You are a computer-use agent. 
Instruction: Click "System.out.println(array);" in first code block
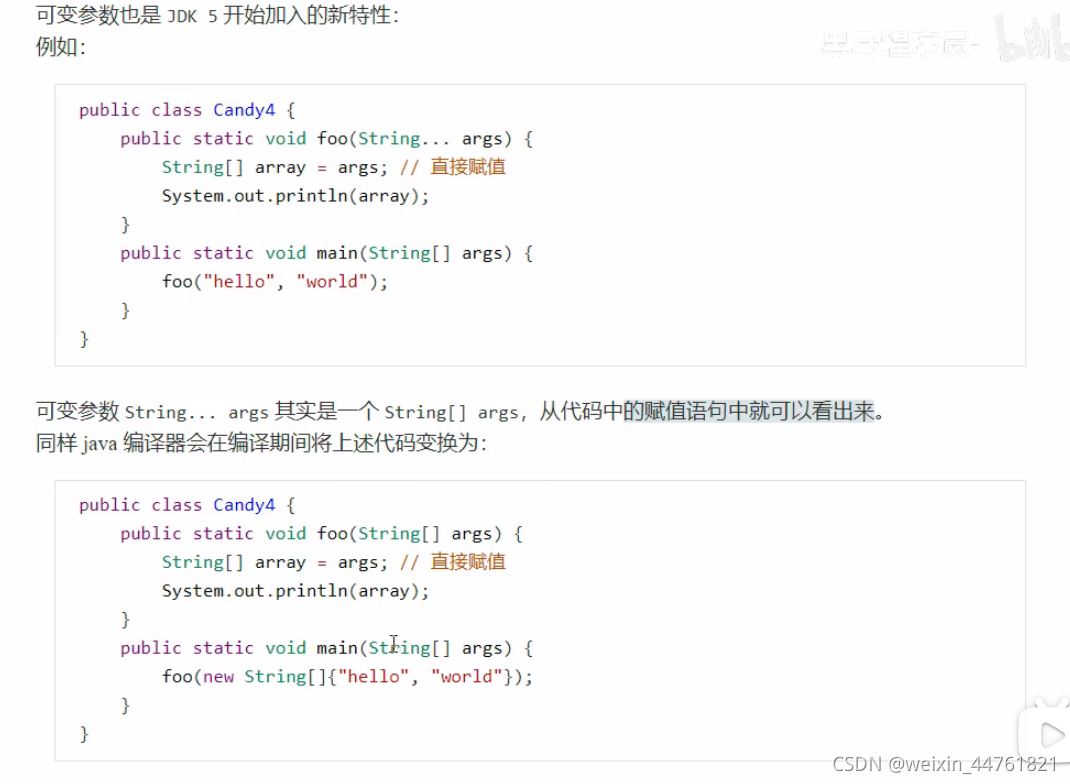click(295, 197)
